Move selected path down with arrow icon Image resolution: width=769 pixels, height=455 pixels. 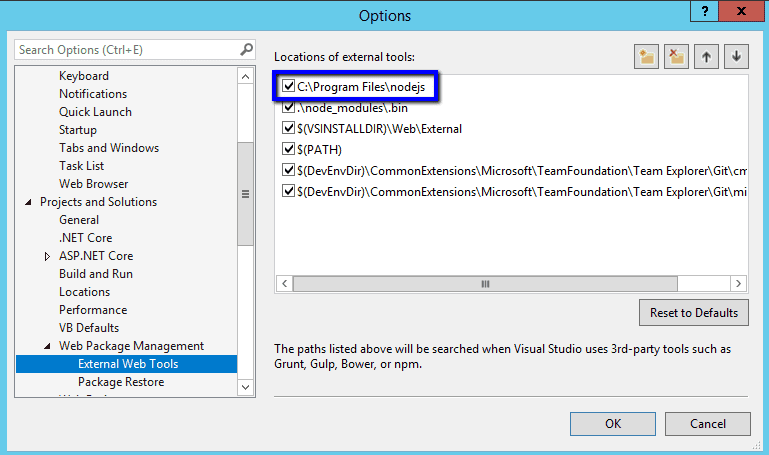click(736, 57)
